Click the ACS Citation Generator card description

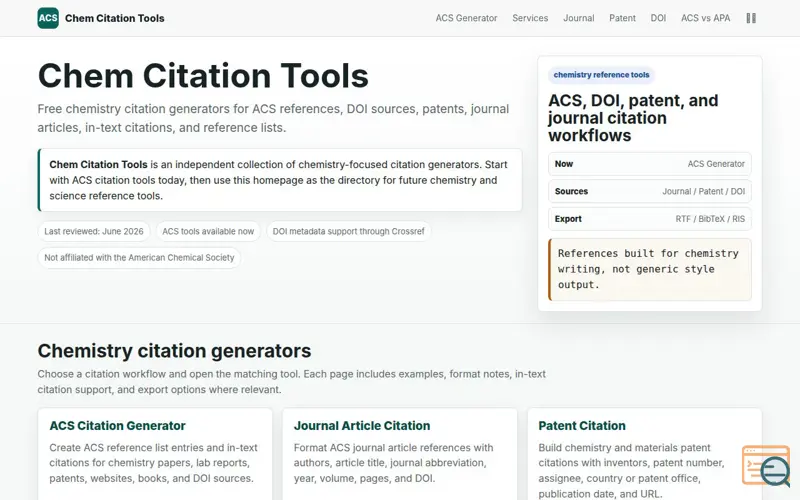pyautogui.click(x=154, y=463)
